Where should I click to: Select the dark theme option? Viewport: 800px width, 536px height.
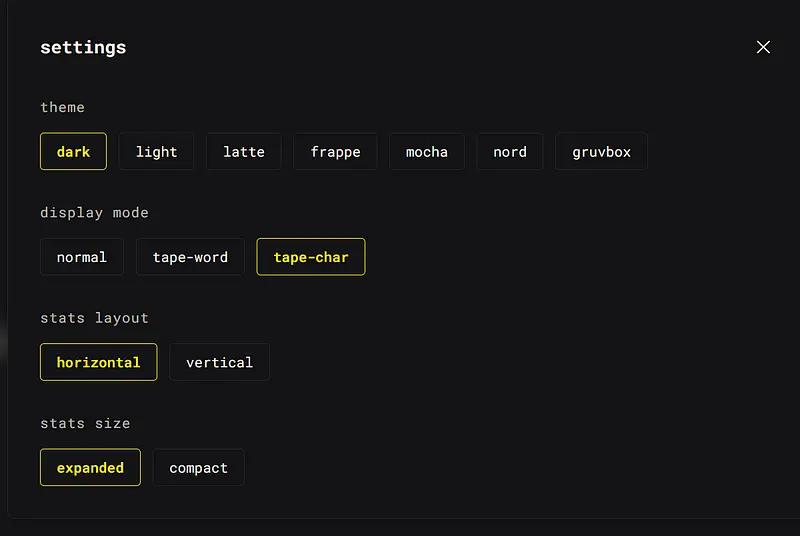pos(73,152)
